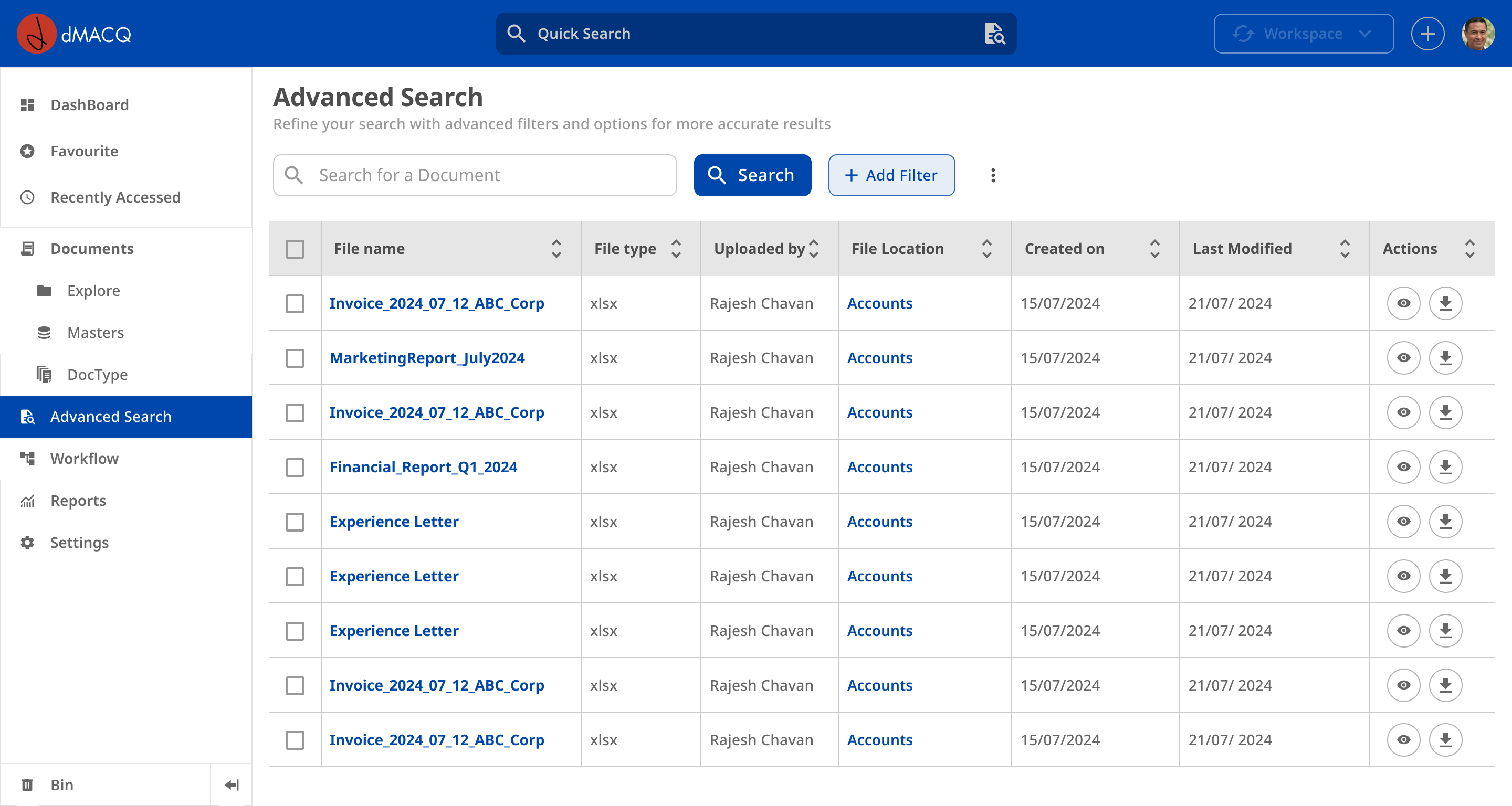Select the Financial_Report_Q1_2024 row checkbox
1512x806 pixels.
coord(295,467)
